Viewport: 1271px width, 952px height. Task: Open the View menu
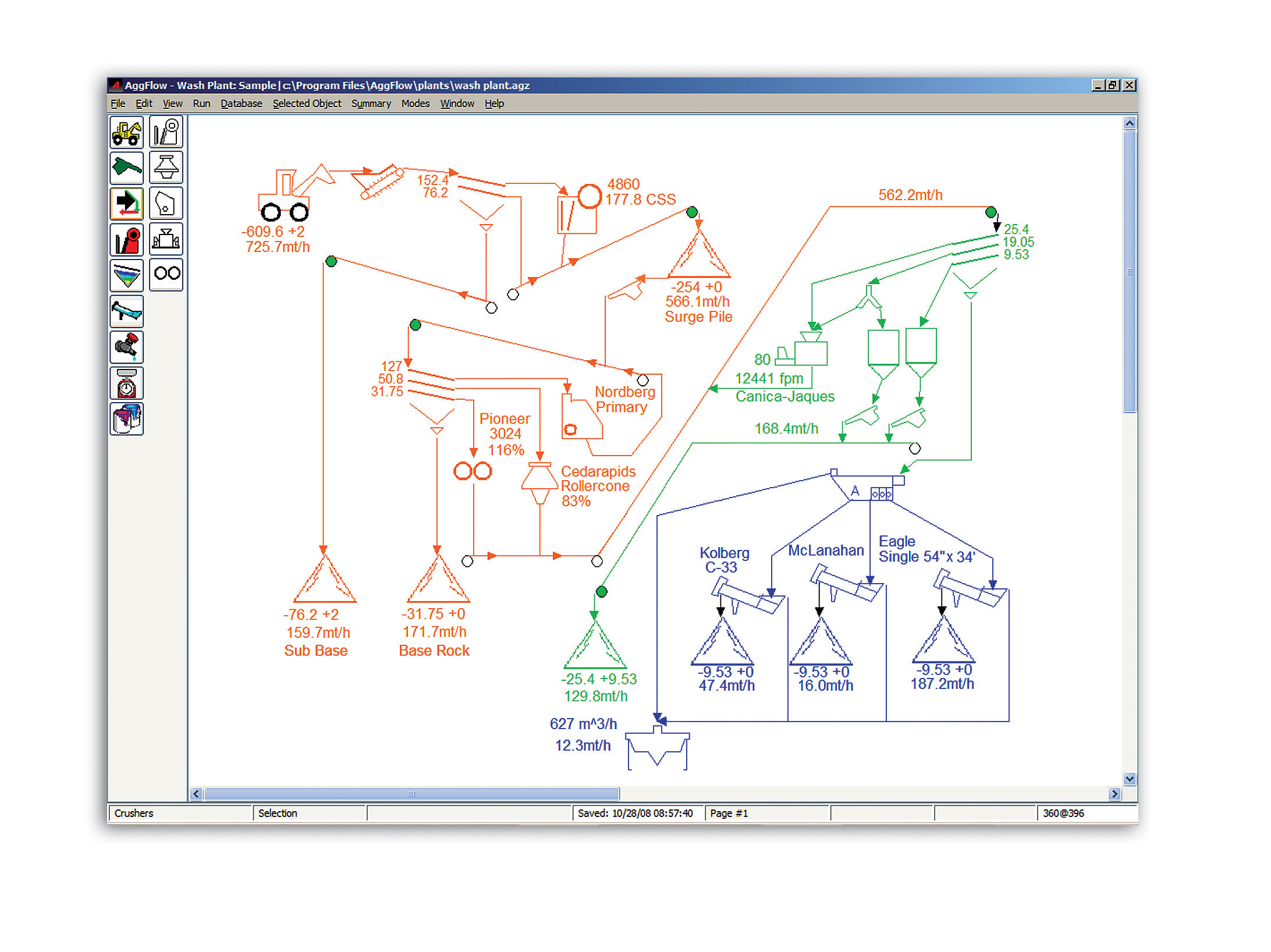point(172,104)
